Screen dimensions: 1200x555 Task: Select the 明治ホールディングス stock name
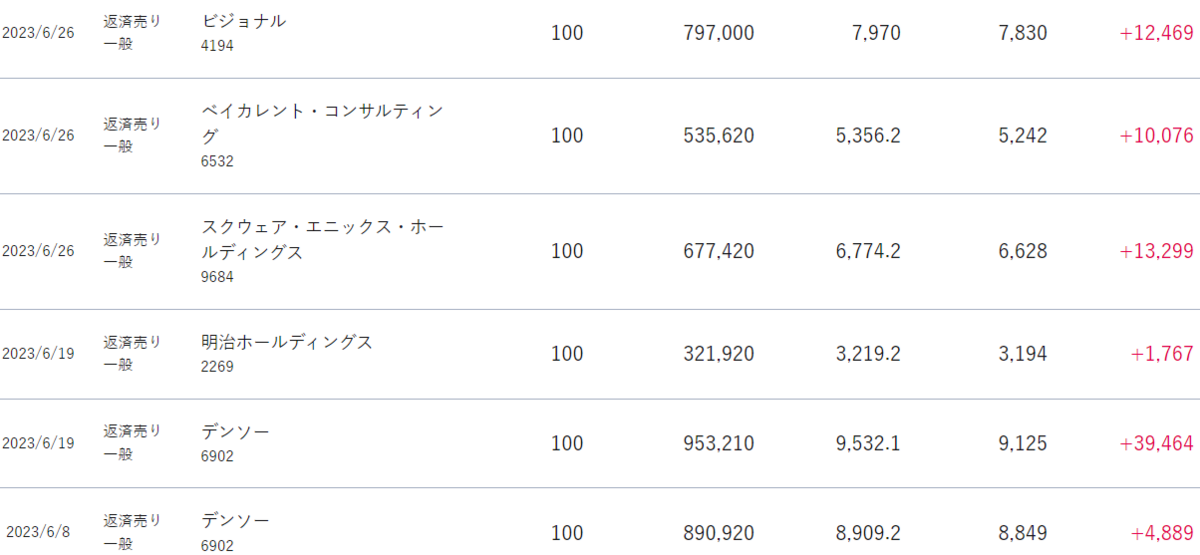[x=287, y=342]
